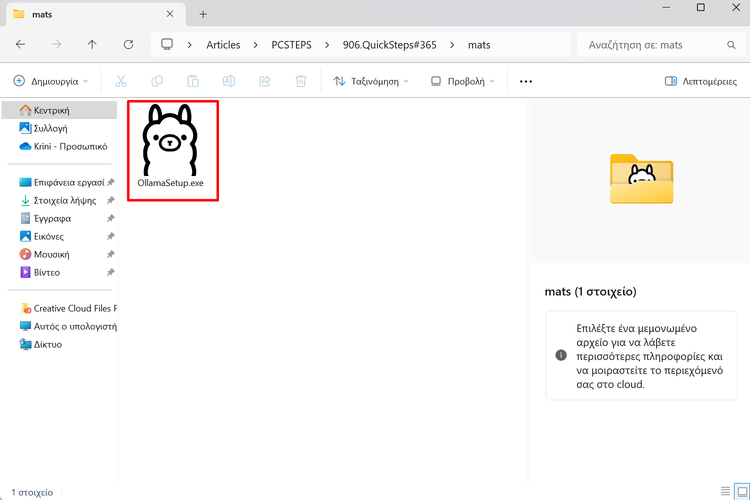The image size is (750, 500).
Task: Click mats in the breadcrumb path
Action: [x=479, y=45]
